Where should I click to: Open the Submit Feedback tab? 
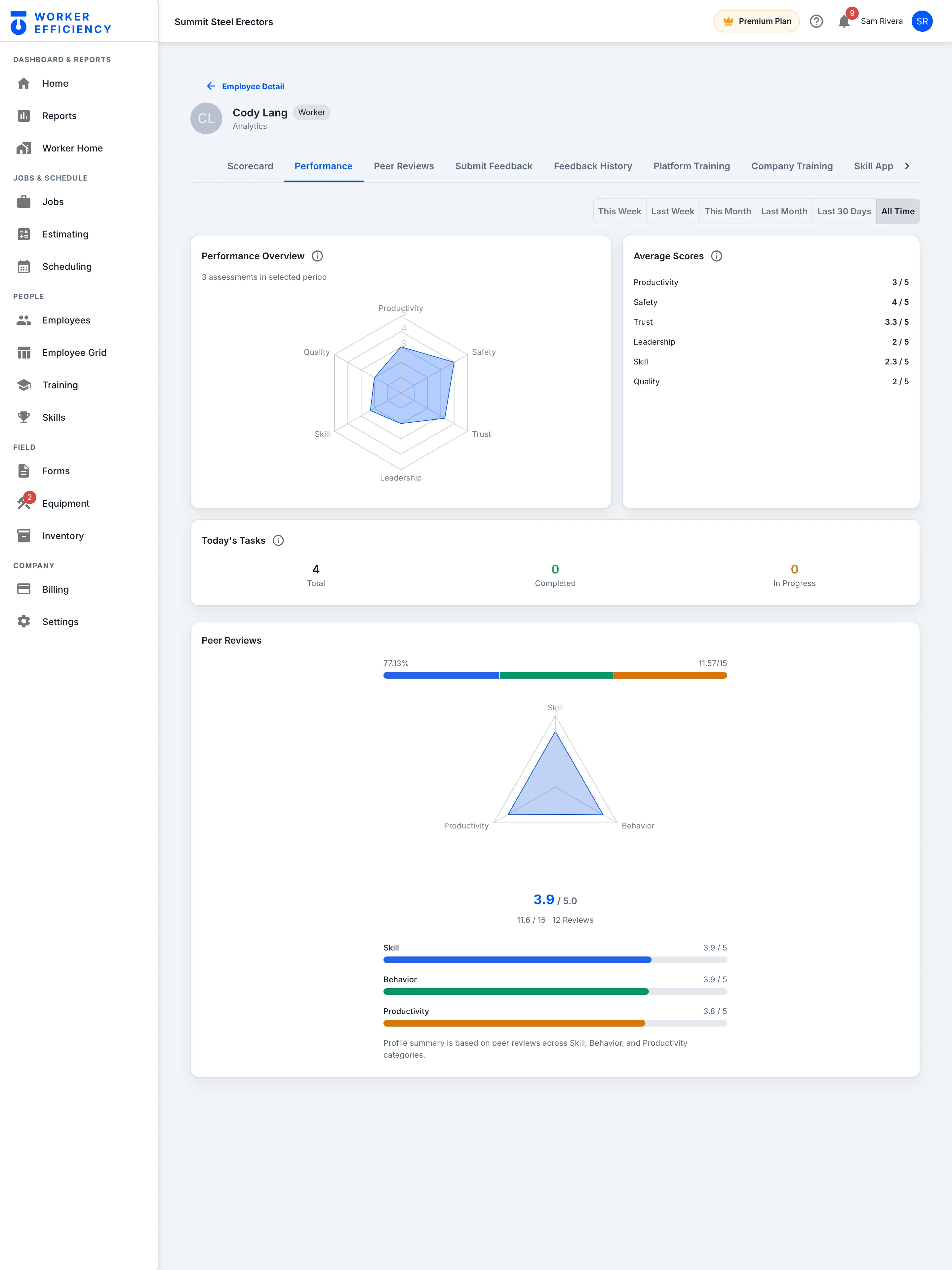[494, 166]
